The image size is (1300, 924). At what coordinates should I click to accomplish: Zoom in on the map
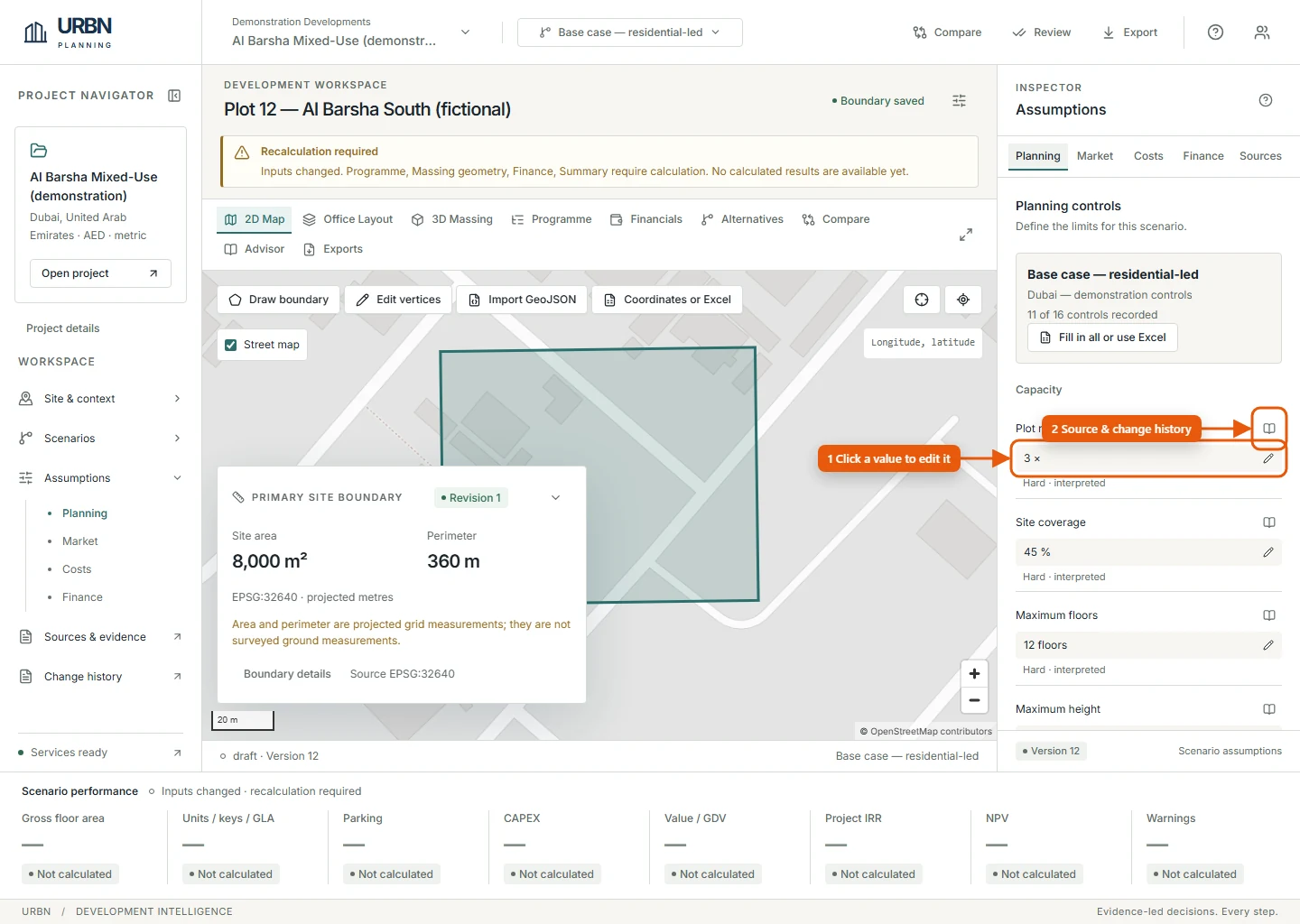(x=974, y=673)
